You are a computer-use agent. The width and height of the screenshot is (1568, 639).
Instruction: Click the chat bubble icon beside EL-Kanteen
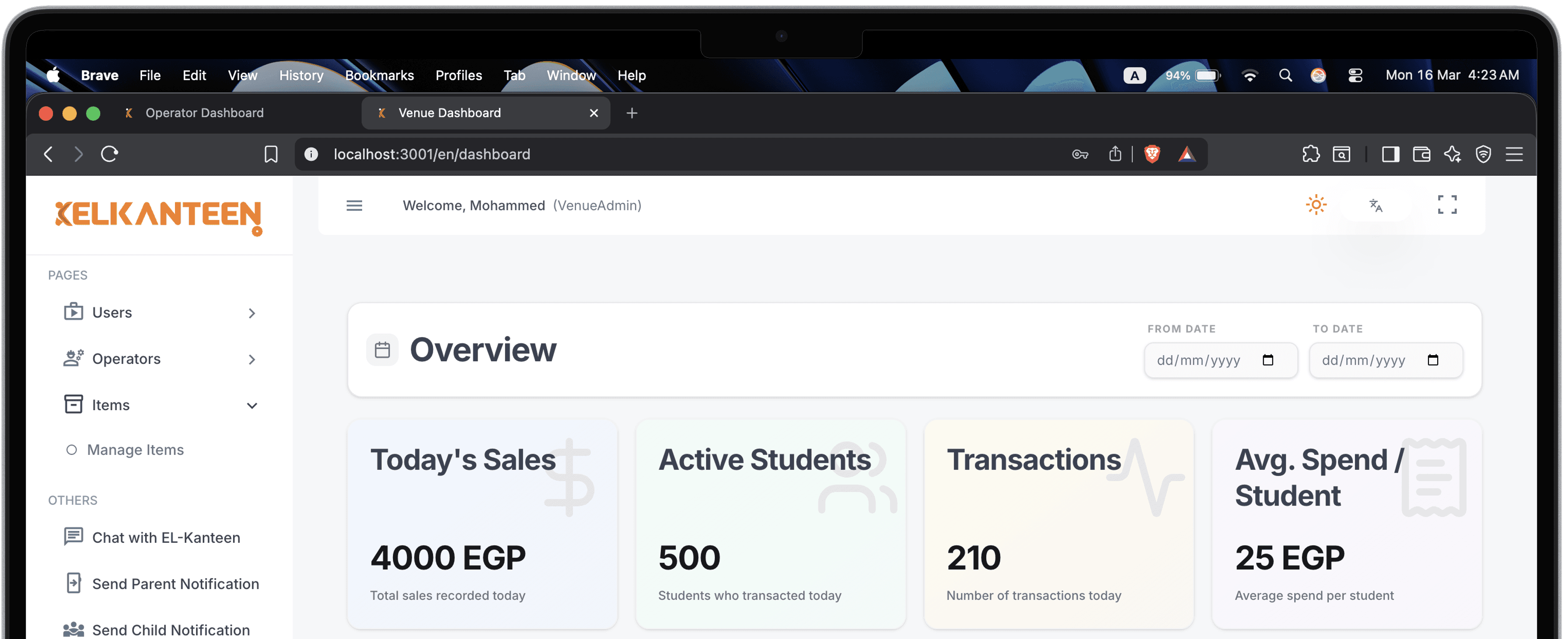pos(73,536)
